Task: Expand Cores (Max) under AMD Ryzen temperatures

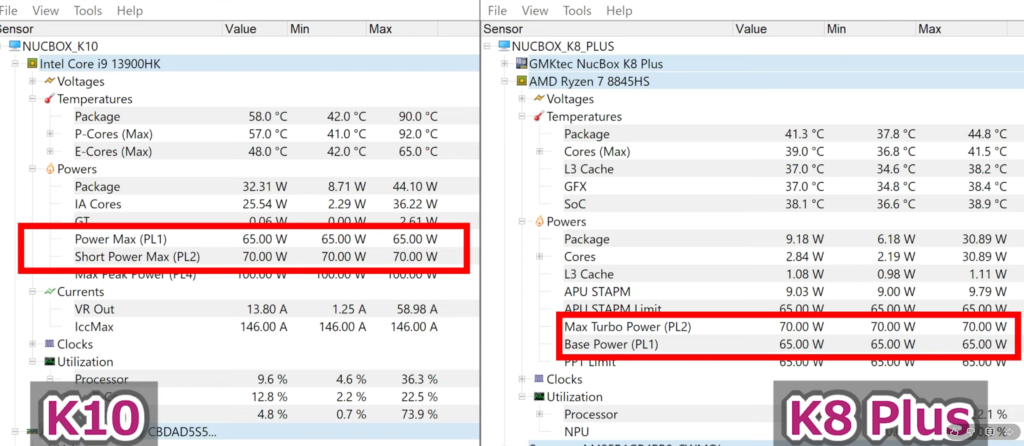Action: 539,152
